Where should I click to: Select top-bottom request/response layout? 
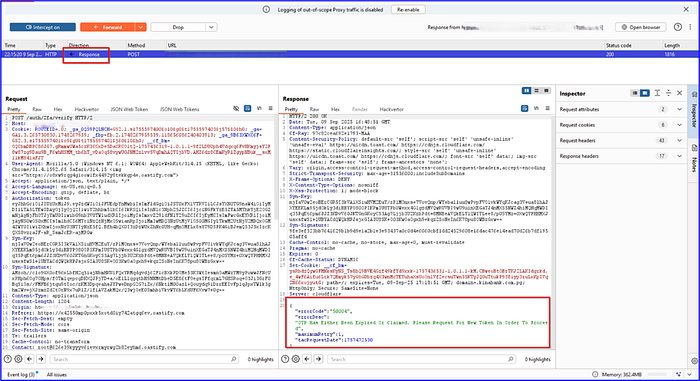(x=537, y=91)
